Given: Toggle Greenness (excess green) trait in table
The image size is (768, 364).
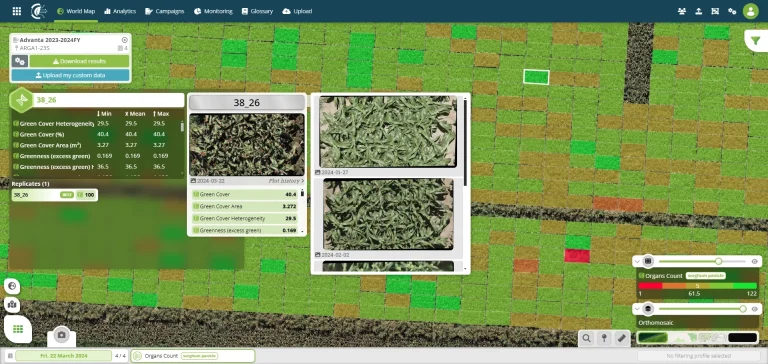Looking at the screenshot, I should [x=16, y=156].
